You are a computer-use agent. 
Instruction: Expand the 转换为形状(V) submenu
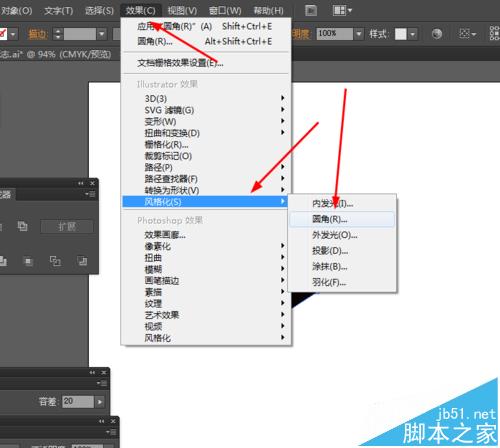pyautogui.click(x=206, y=190)
